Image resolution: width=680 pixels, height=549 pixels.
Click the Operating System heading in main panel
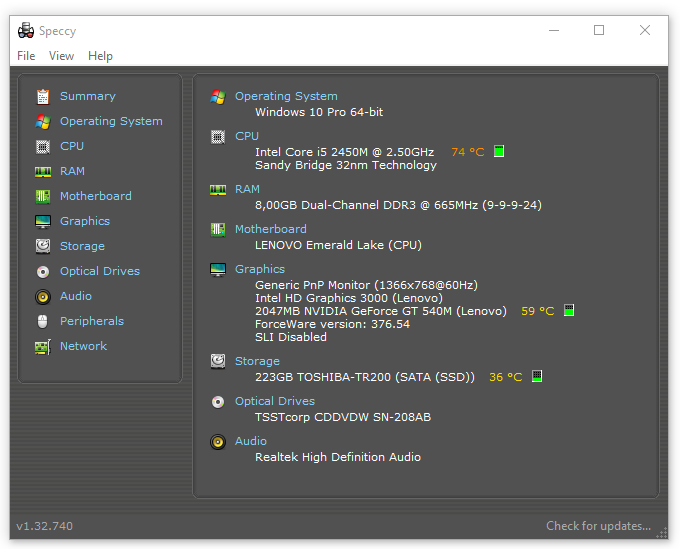pos(286,96)
